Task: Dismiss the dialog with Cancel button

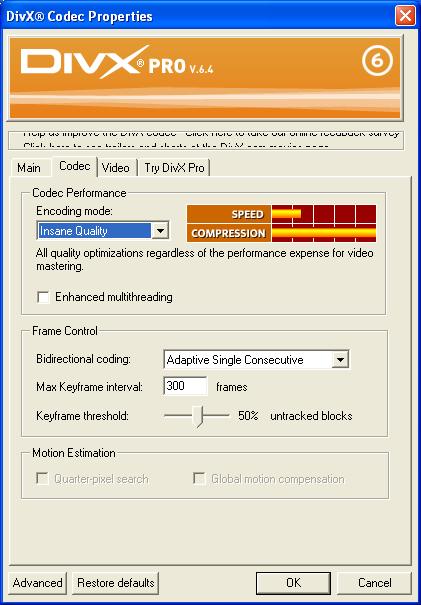Action: pyautogui.click(x=374, y=583)
